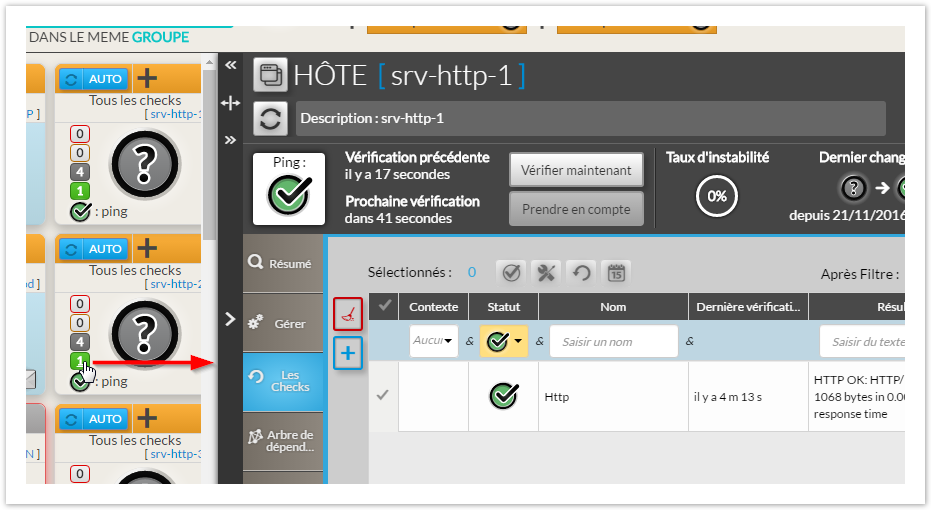Open the Résumé tab
The image size is (931, 510).
(x=283, y=264)
